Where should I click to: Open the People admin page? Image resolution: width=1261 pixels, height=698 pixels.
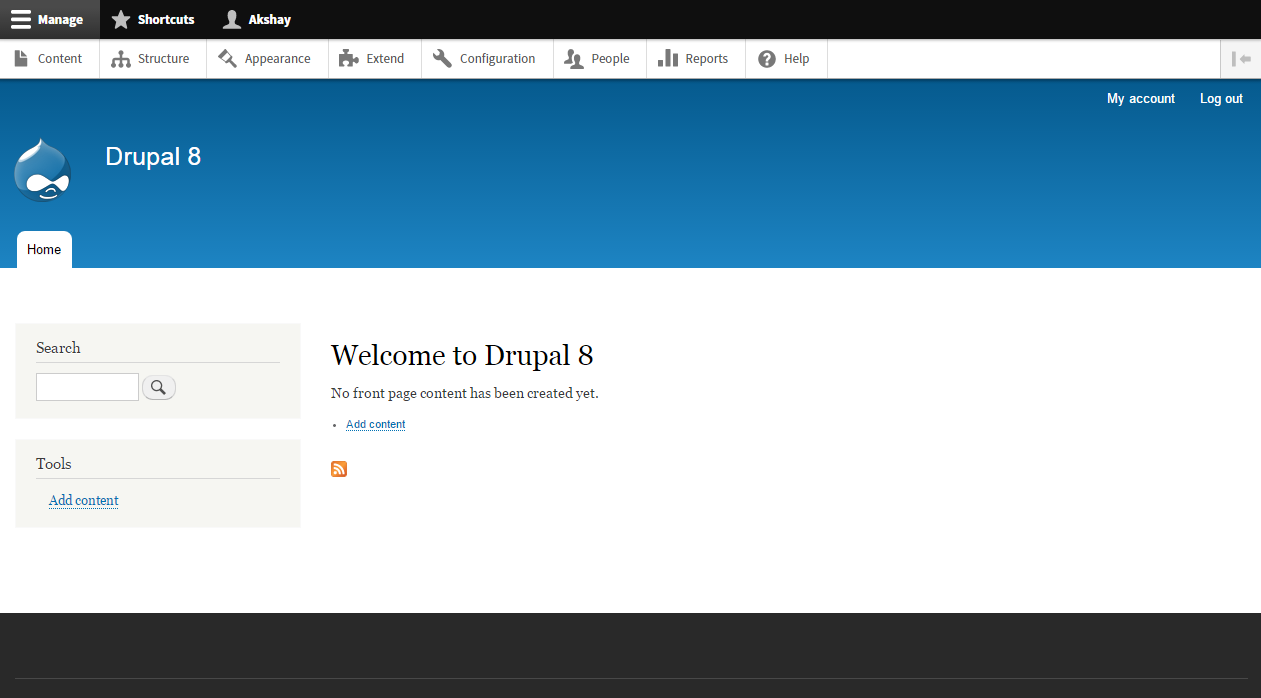pyautogui.click(x=599, y=59)
